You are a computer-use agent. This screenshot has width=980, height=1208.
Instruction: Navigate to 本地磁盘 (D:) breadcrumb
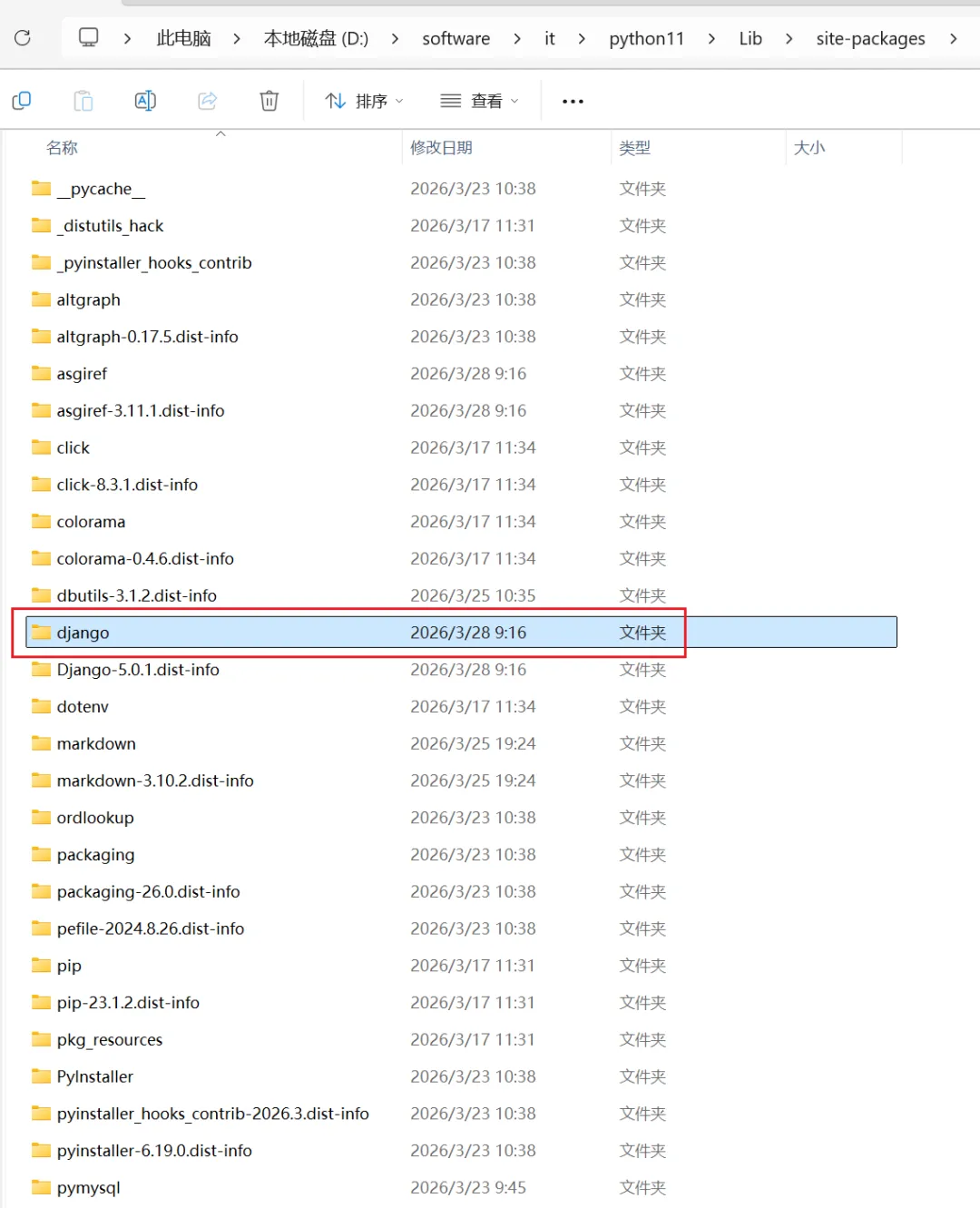(x=316, y=38)
